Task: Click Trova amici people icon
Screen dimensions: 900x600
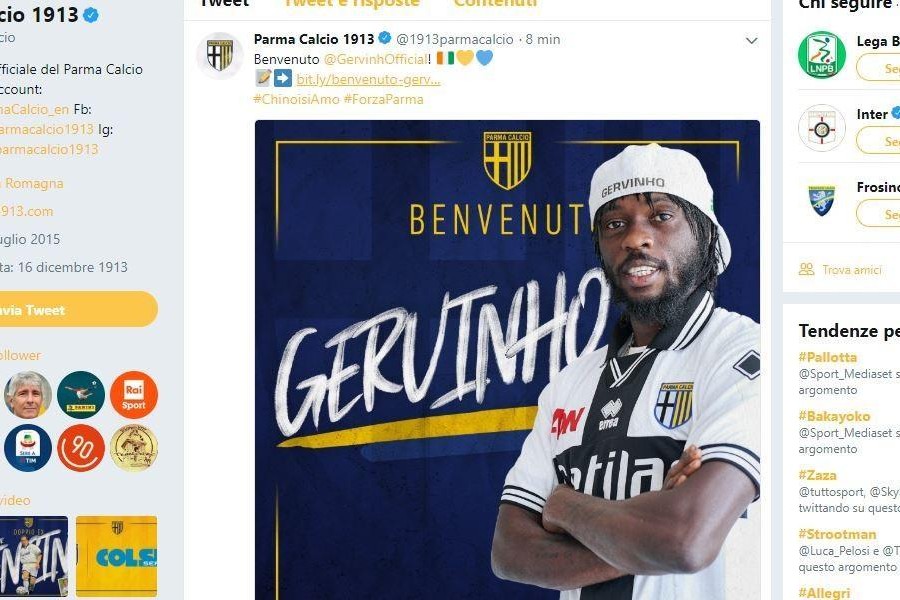Action: pos(806,269)
